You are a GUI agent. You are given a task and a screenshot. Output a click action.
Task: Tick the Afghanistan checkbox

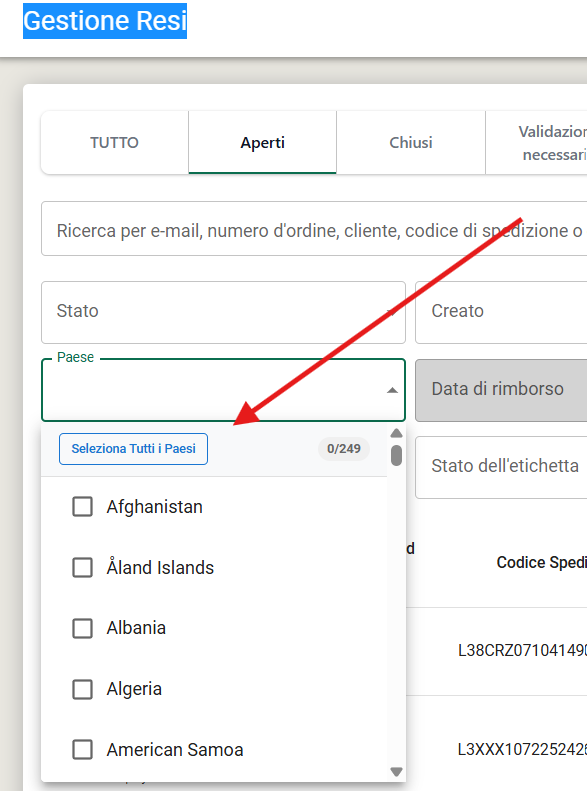coord(82,506)
